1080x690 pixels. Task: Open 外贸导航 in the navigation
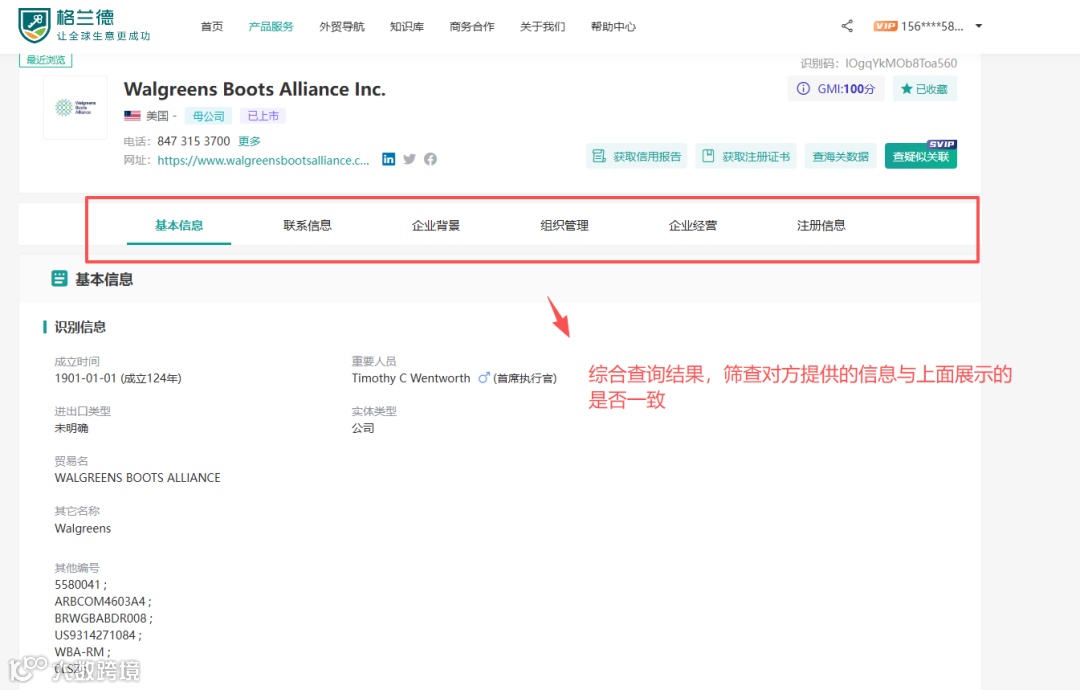(342, 27)
